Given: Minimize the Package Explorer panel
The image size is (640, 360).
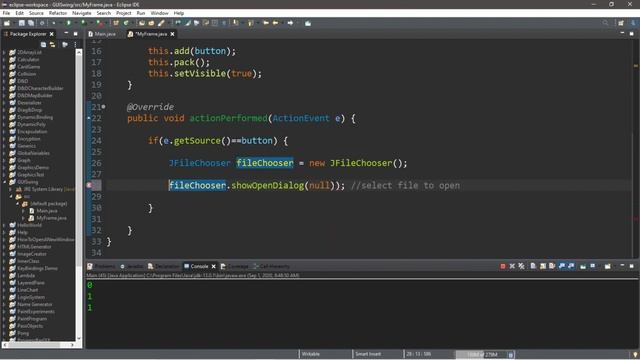Looking at the screenshot, I should click(x=66, y=33).
